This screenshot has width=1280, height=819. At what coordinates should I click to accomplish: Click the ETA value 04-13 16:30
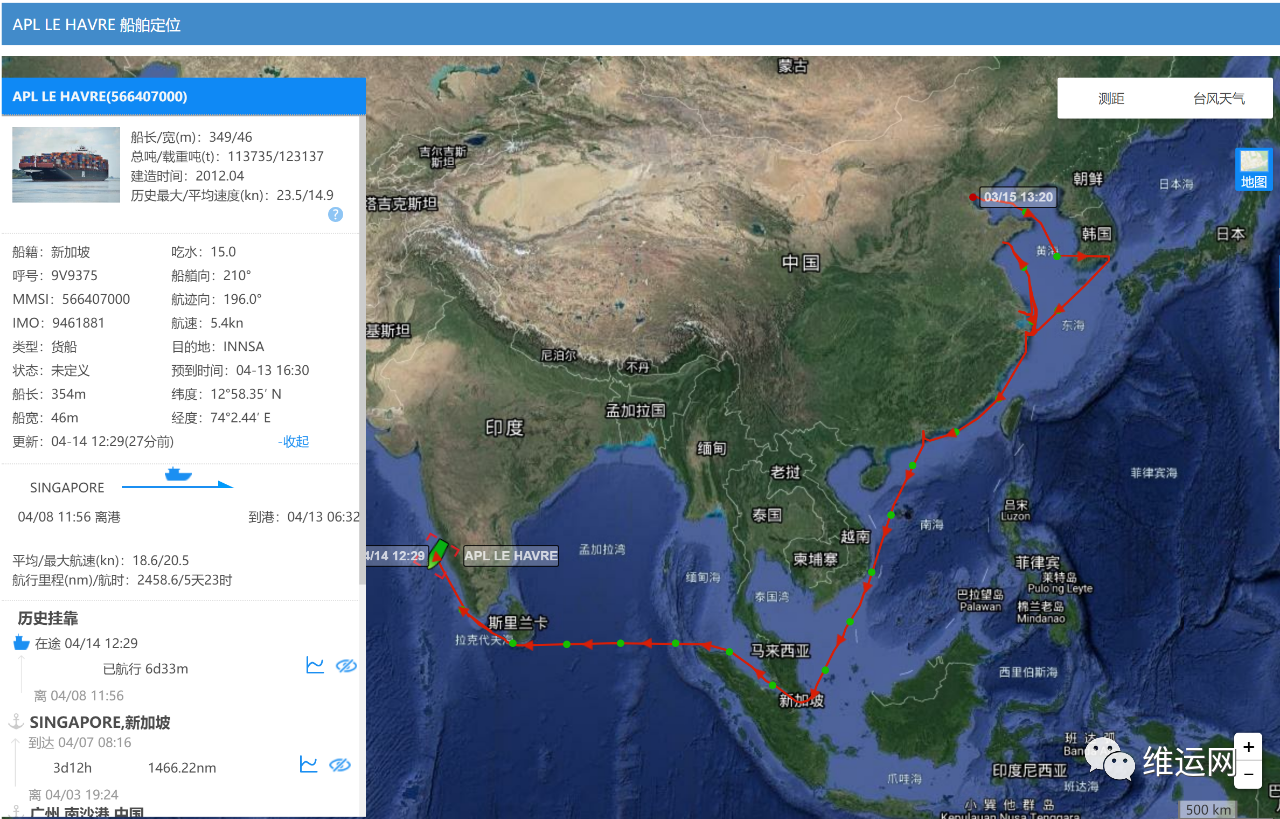click(273, 370)
